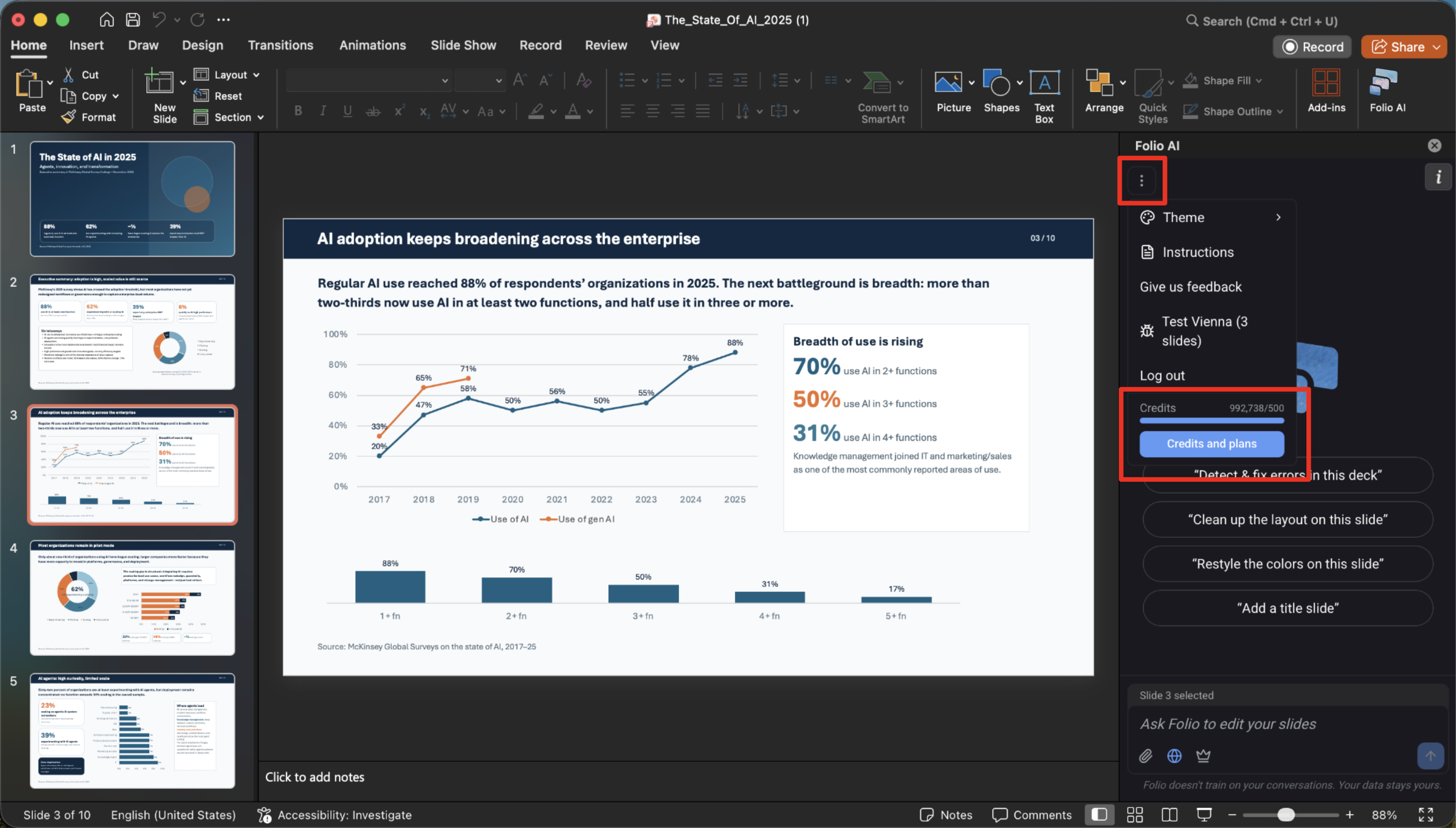The width and height of the screenshot is (1456, 828).
Task: Toggle Italic formatting
Action: 323,111
